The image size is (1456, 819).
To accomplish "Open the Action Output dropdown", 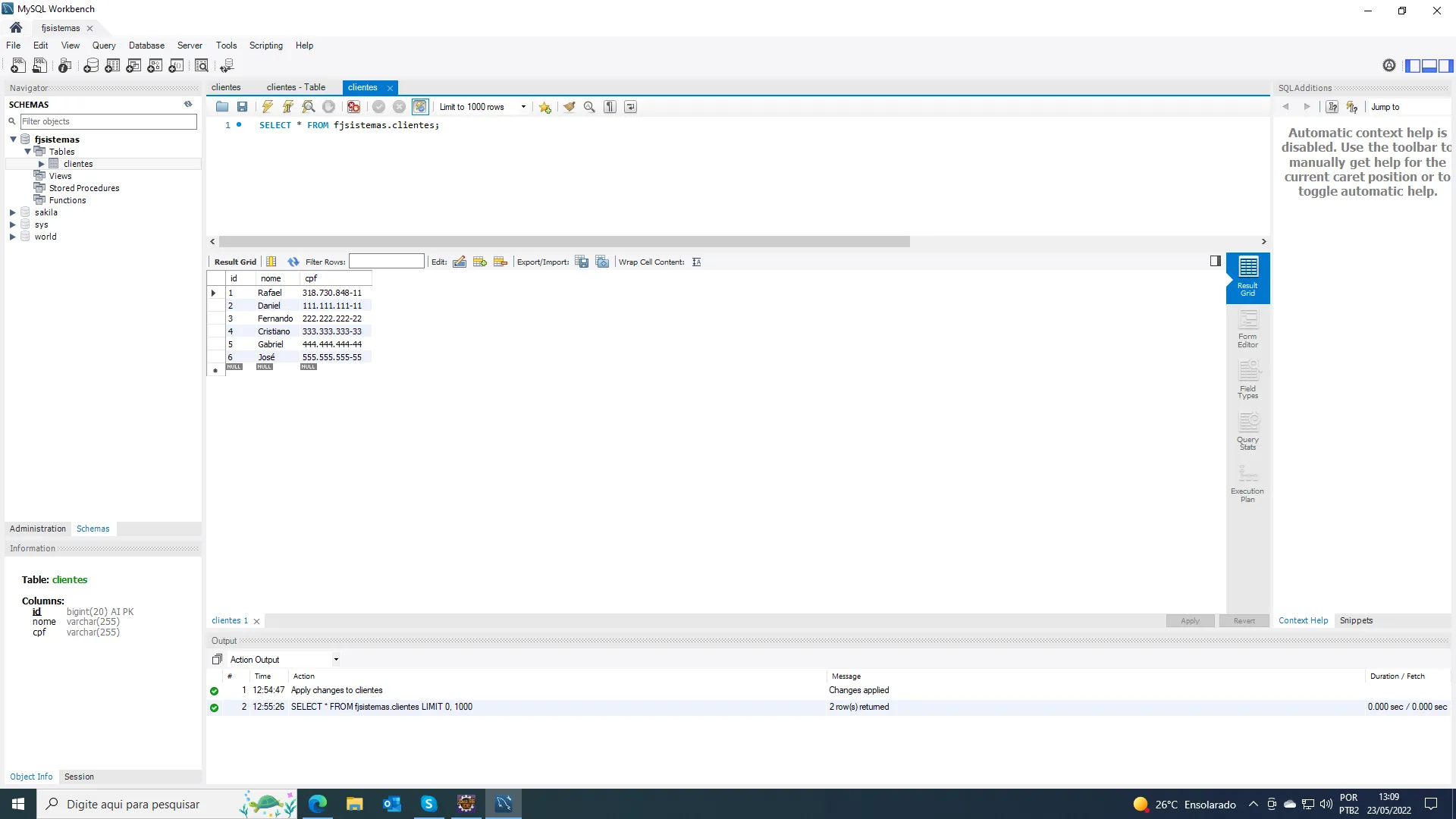I will point(336,660).
